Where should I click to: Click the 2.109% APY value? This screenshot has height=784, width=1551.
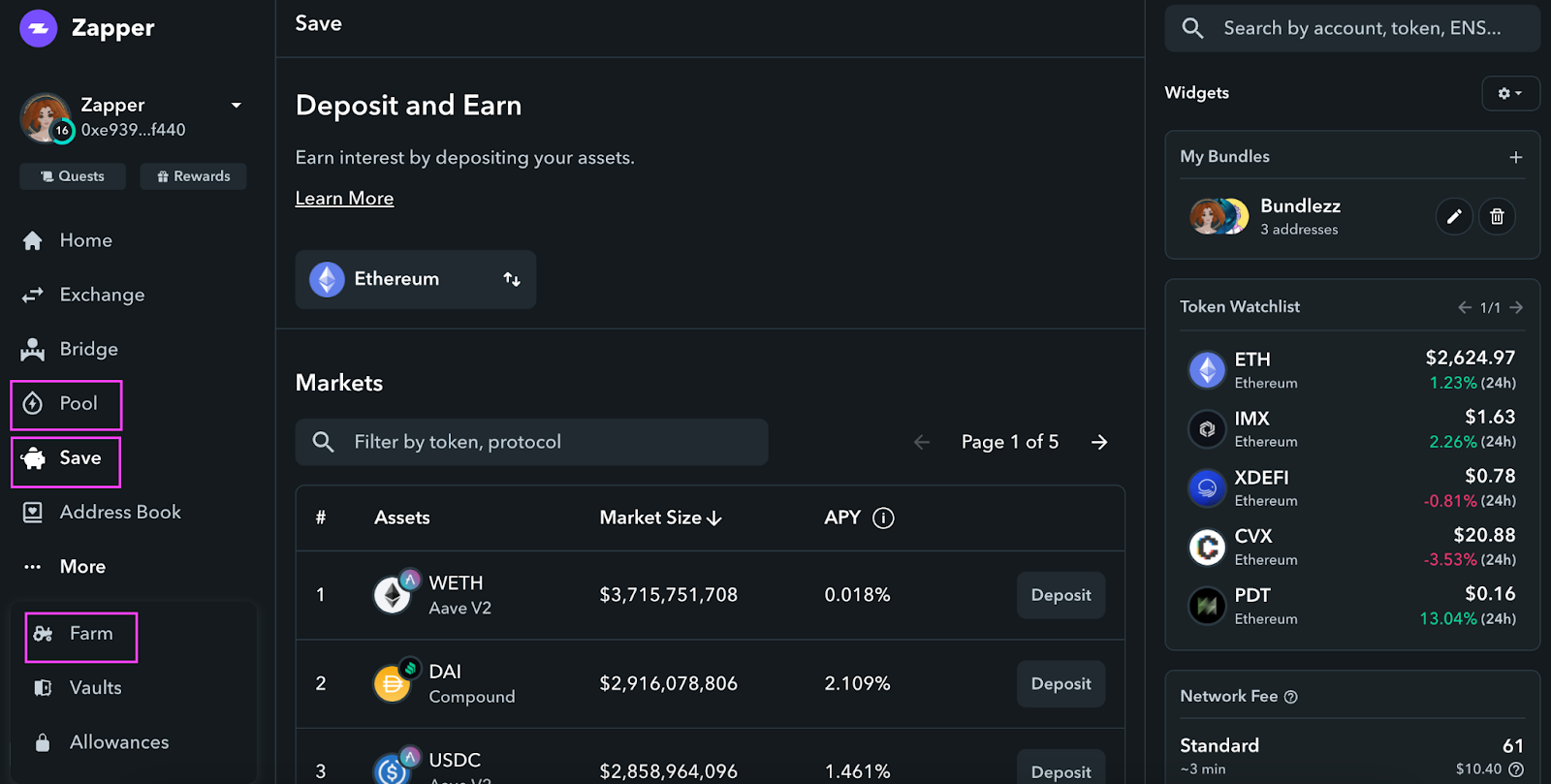(857, 683)
